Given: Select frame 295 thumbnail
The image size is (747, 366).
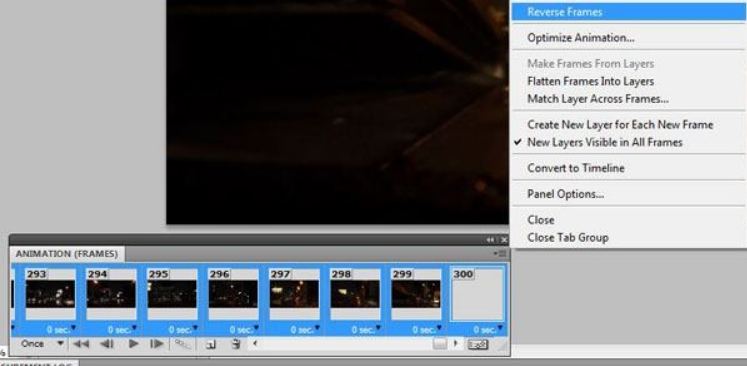Looking at the screenshot, I should click(172, 294).
